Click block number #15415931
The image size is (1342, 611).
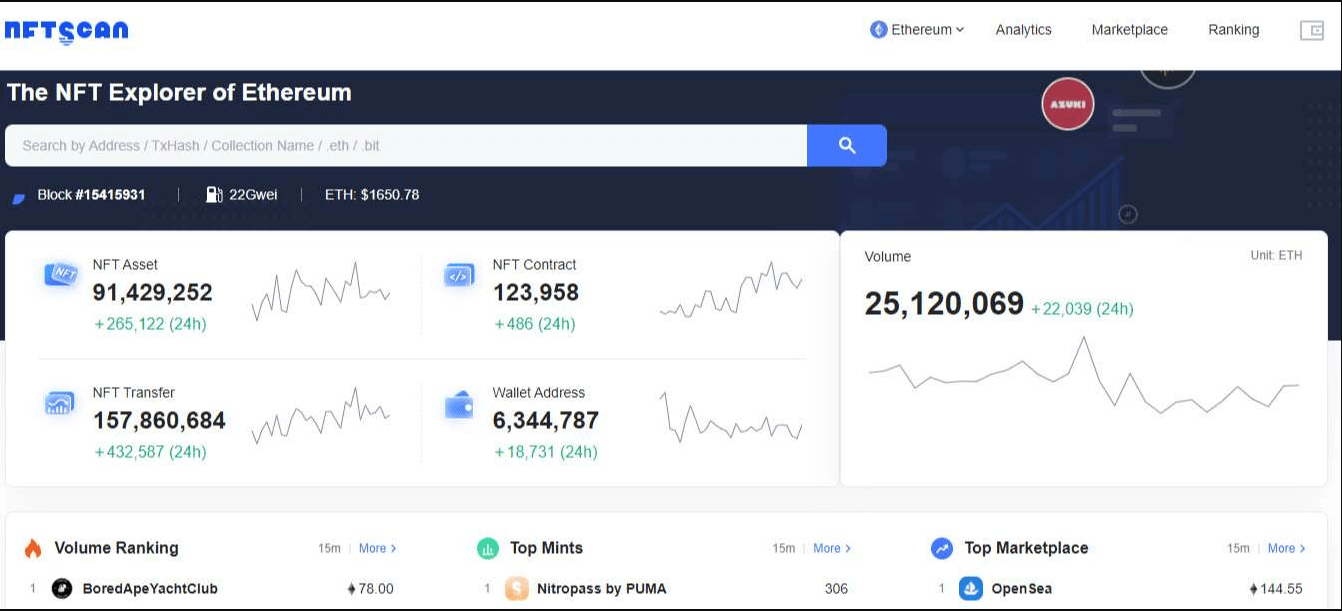point(111,195)
